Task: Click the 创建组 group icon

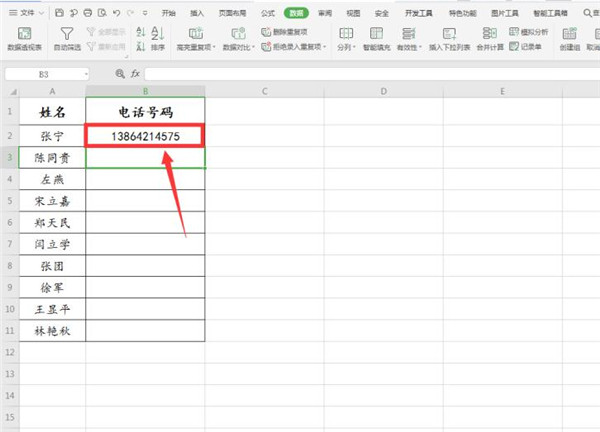Action: tap(569, 34)
